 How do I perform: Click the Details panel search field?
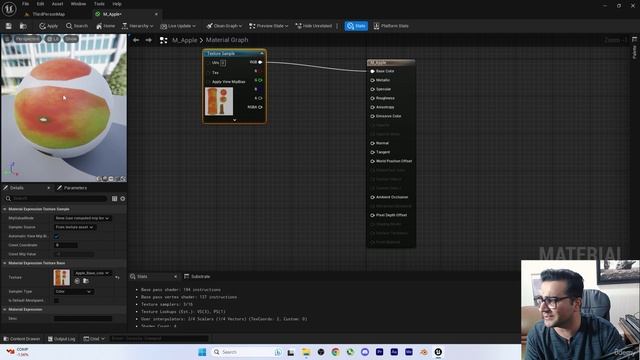56,198
